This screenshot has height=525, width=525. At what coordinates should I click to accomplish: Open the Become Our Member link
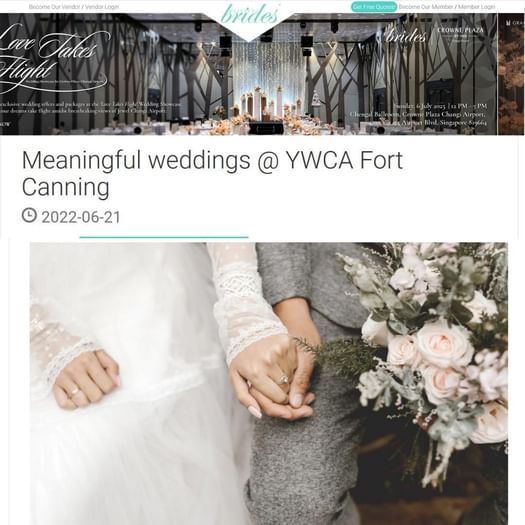pos(426,7)
